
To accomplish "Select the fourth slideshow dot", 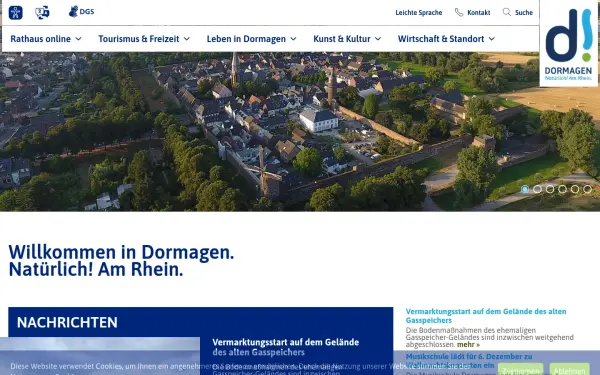I will click(x=562, y=189).
